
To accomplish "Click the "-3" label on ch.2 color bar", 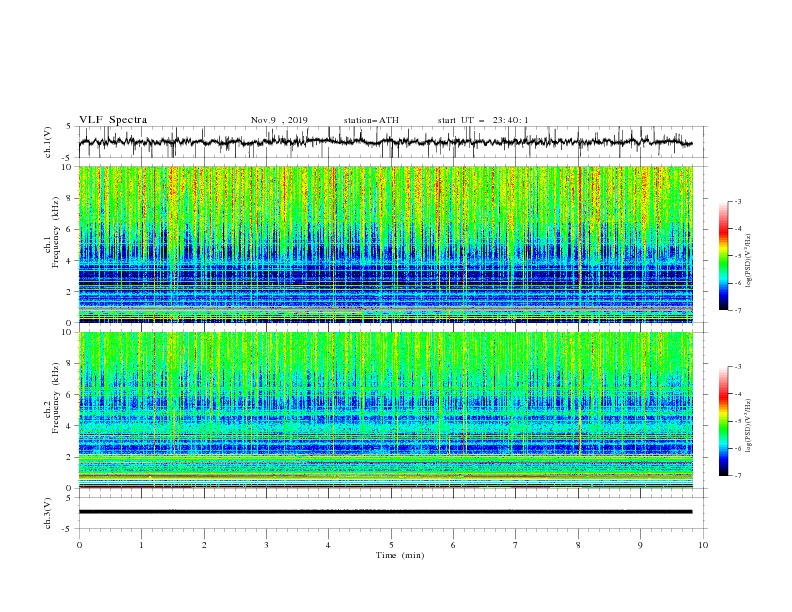I will pyautogui.click(x=738, y=367).
